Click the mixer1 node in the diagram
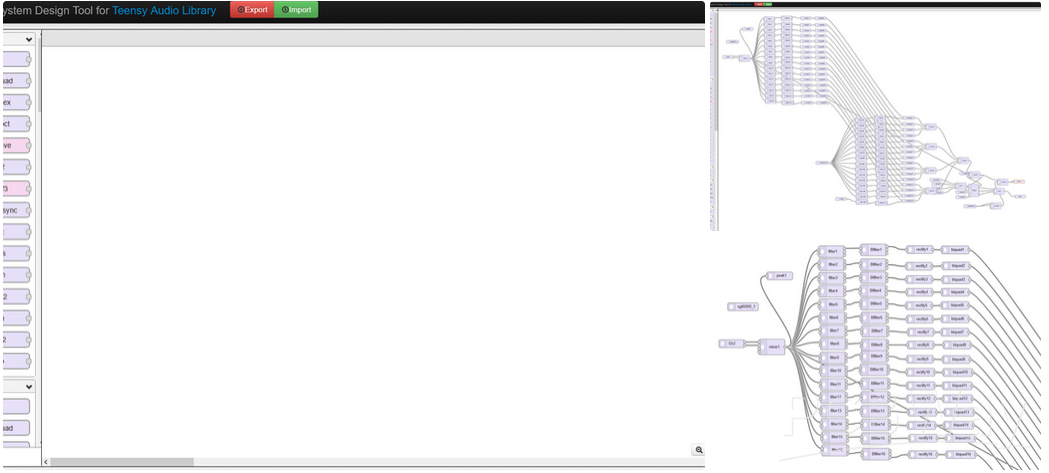The image size is (1049, 473). [x=771, y=347]
